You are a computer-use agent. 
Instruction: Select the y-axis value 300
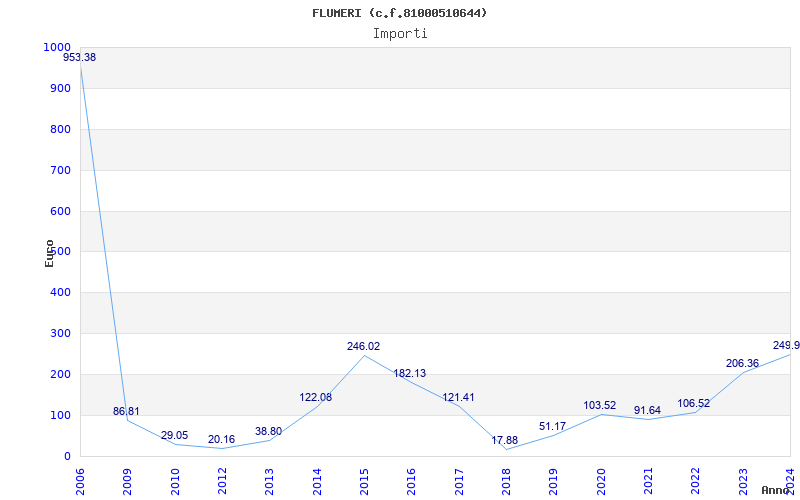[60, 333]
